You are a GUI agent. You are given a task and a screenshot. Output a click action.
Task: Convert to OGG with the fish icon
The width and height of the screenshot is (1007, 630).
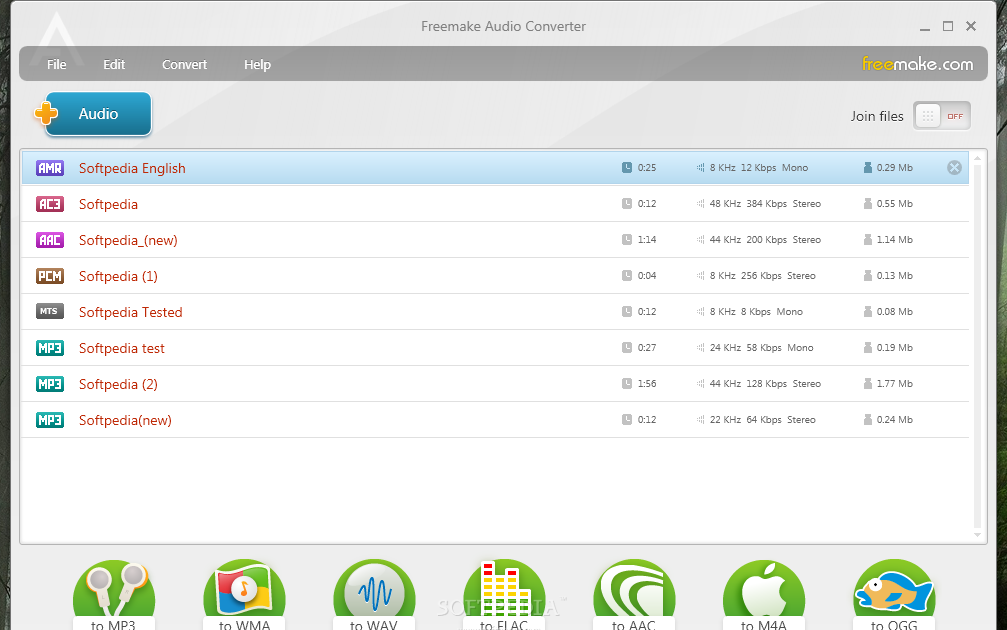point(894,595)
